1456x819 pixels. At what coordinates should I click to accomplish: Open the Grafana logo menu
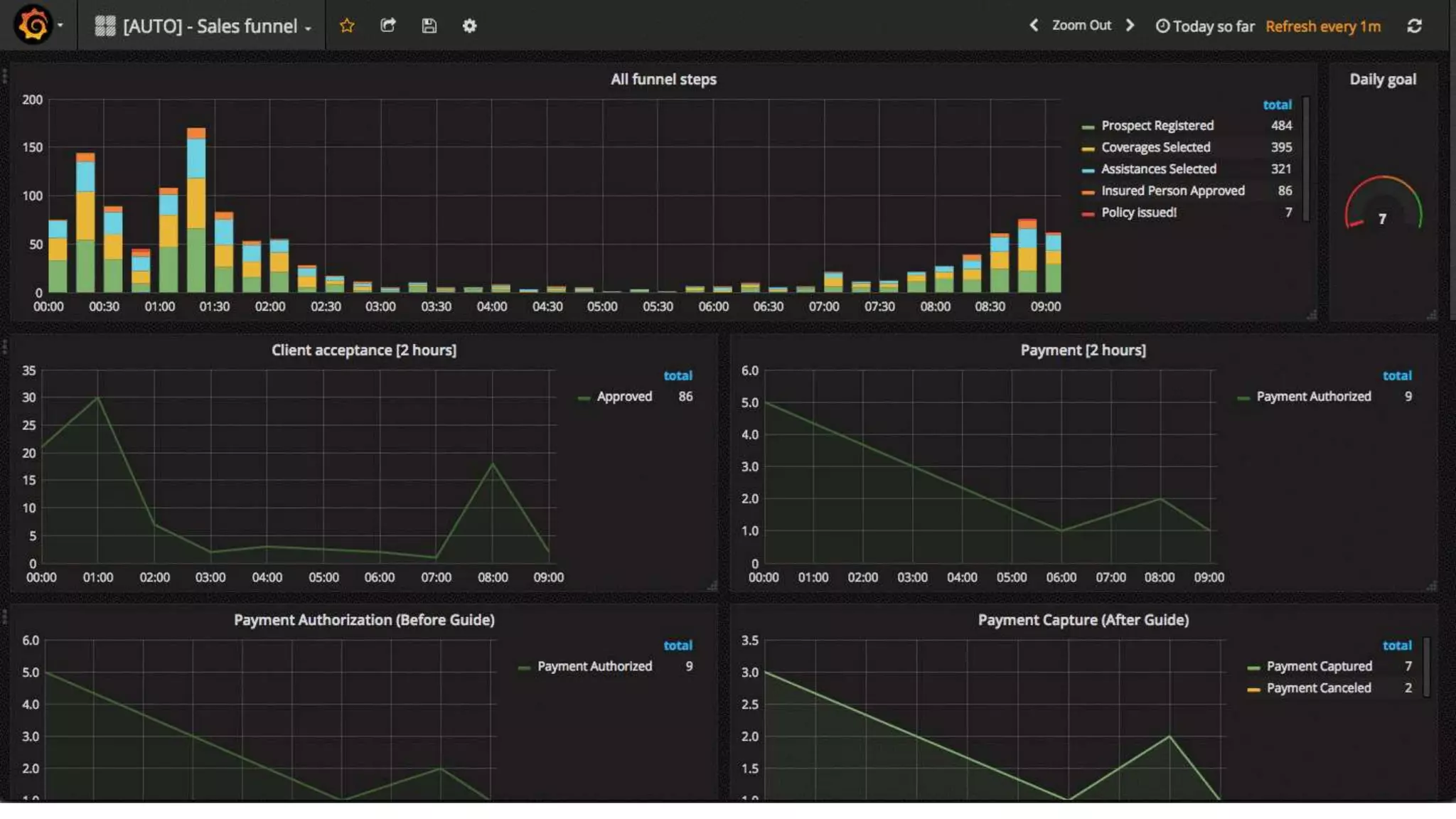point(33,26)
